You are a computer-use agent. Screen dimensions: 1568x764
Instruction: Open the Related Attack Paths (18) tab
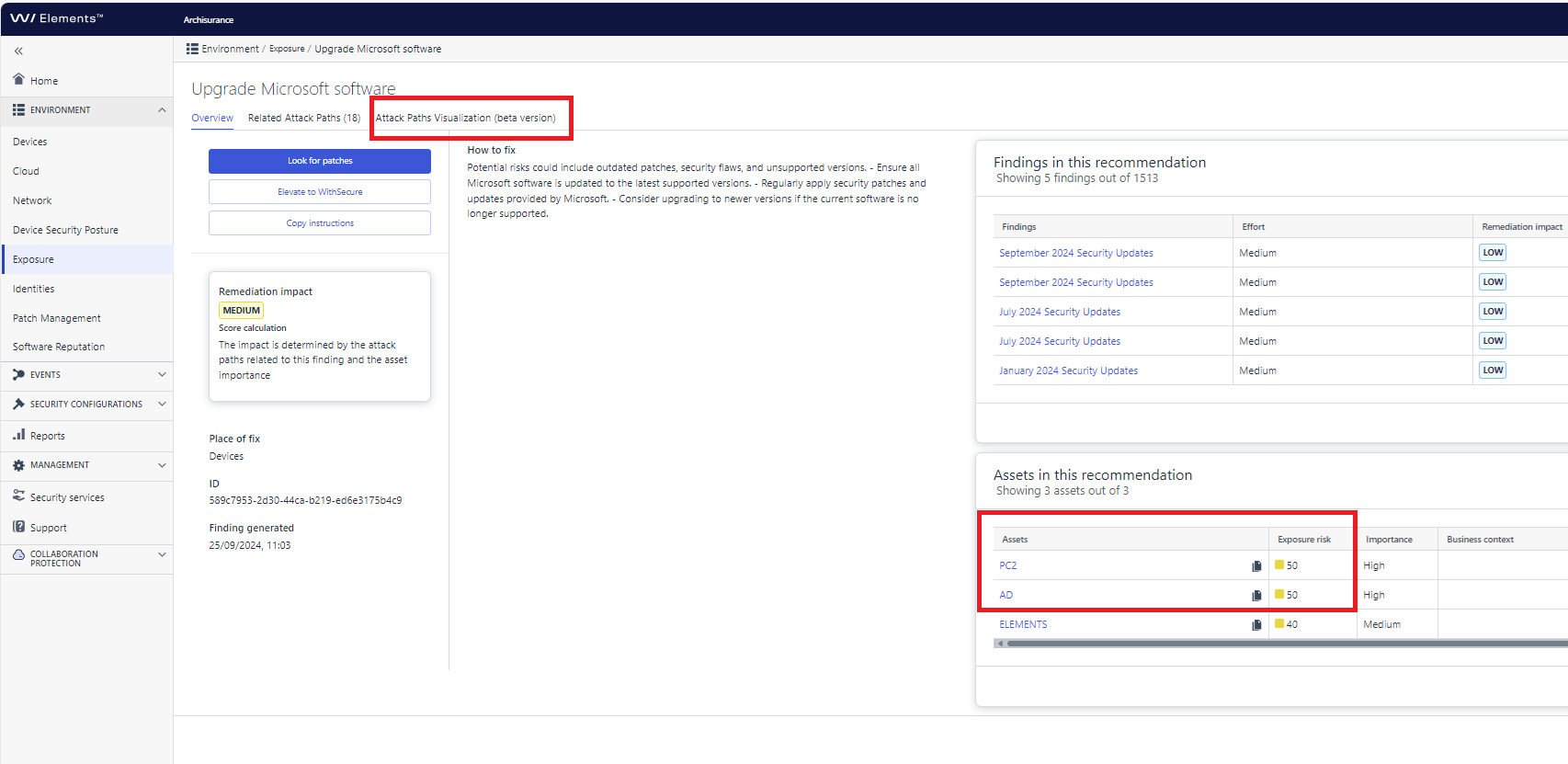click(x=304, y=118)
